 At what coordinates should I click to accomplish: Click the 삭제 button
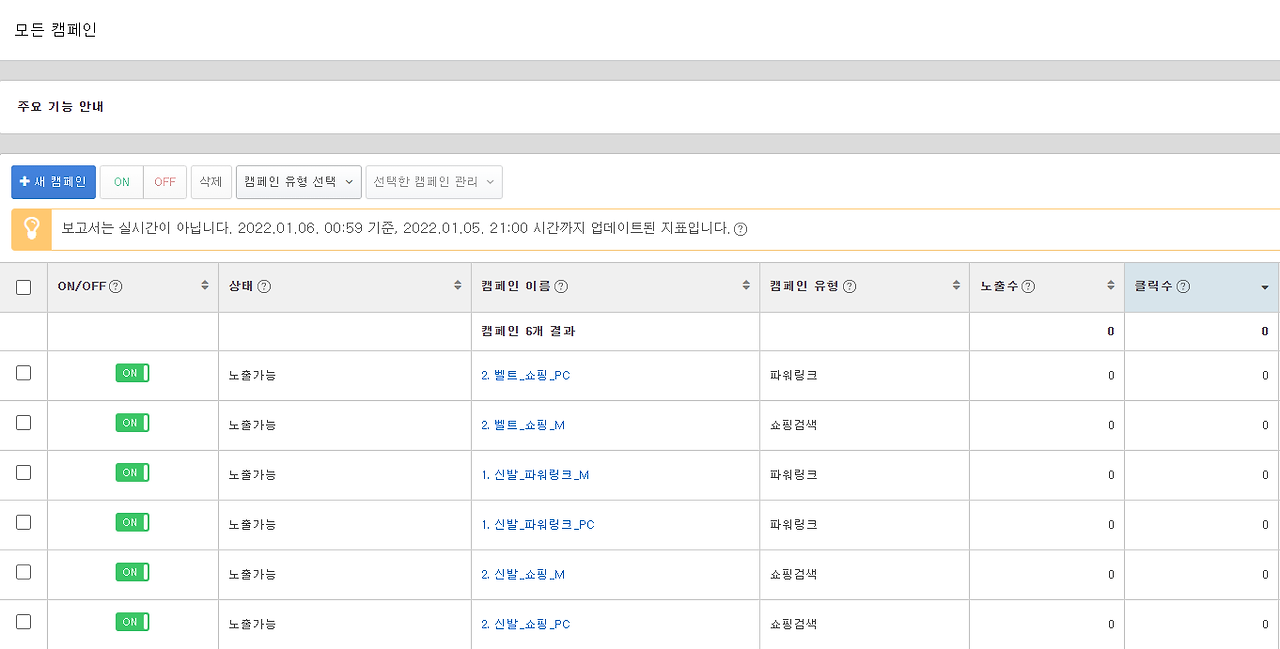click(211, 182)
